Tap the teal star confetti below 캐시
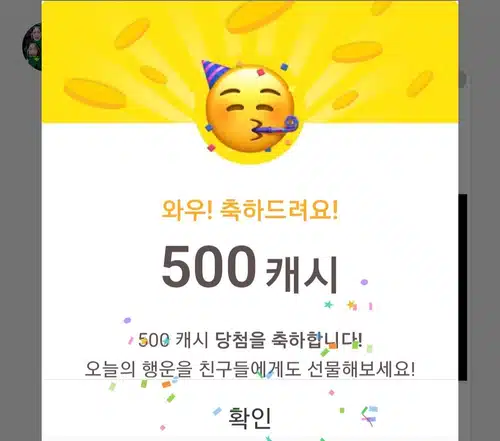Screen dimensions: 500x441 tap(329, 304)
